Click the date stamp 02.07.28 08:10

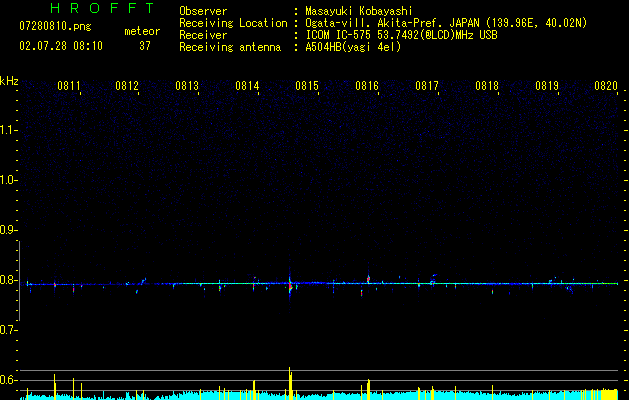coord(61,46)
